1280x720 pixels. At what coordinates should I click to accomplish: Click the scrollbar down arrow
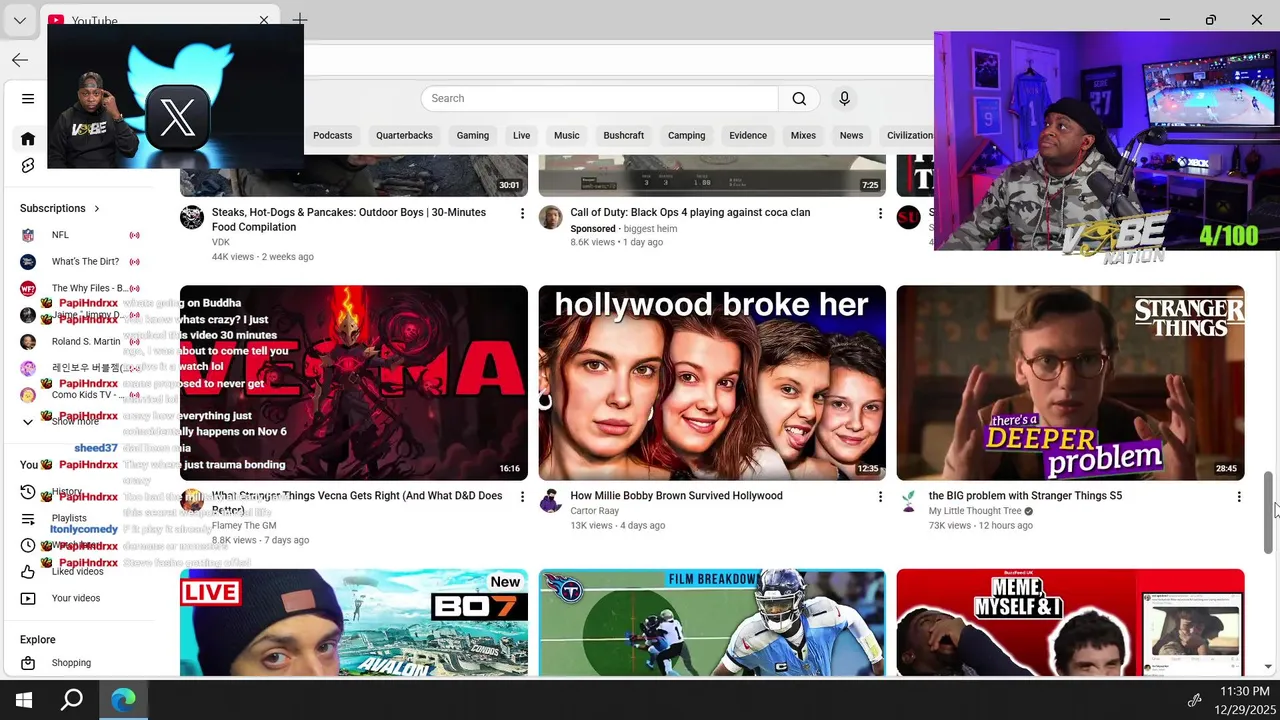1268,667
